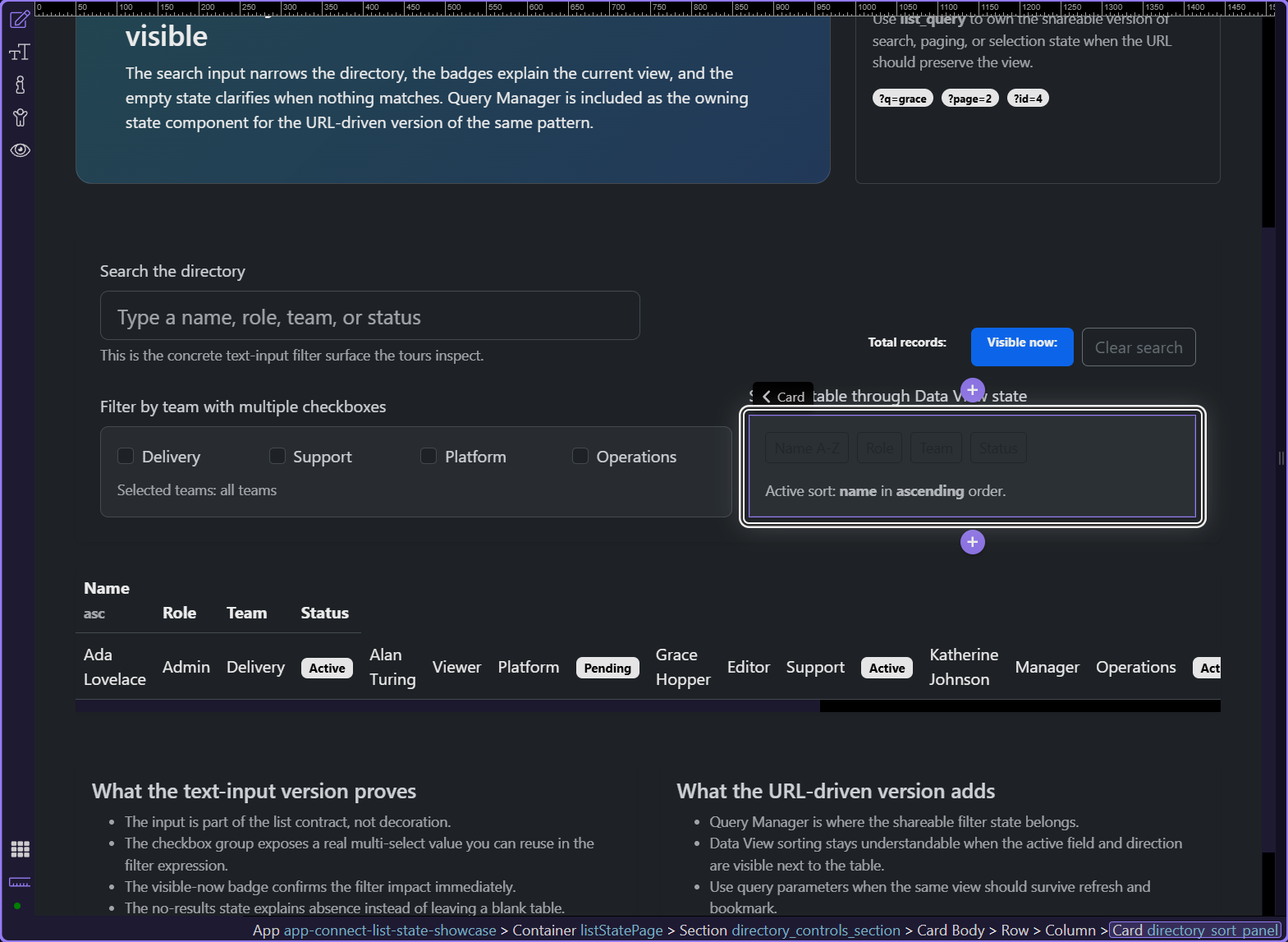This screenshot has width=1288, height=942.
Task: Tick the Operations team checkbox
Action: 580,456
